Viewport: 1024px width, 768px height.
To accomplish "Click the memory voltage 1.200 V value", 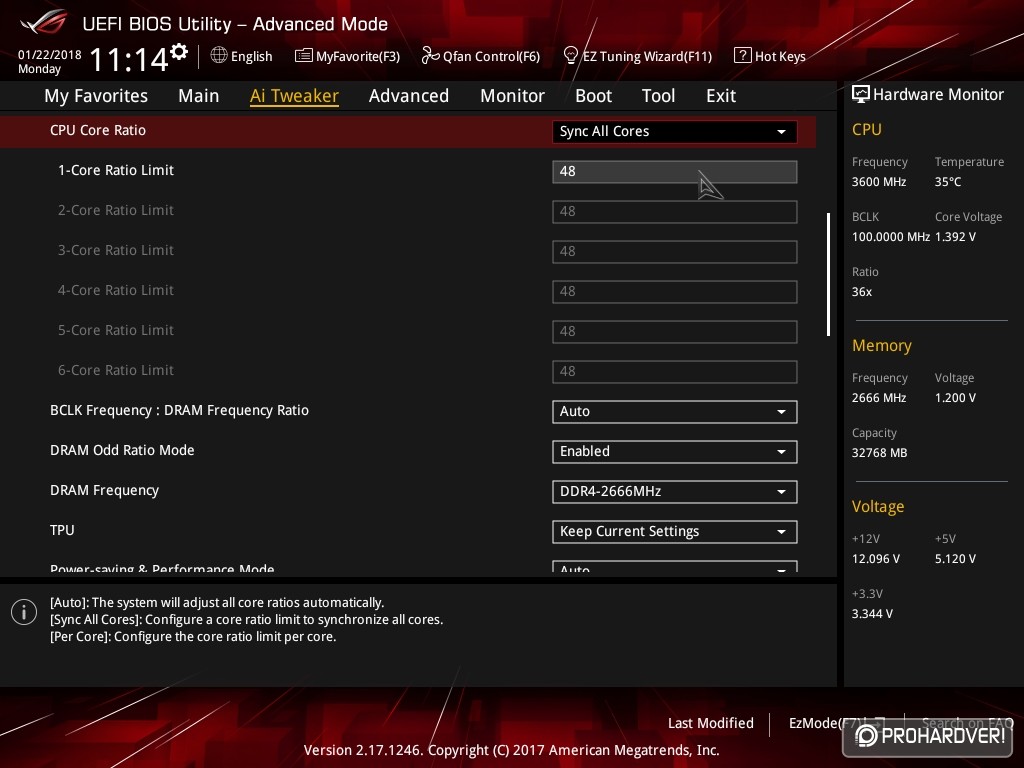I will [x=955, y=398].
